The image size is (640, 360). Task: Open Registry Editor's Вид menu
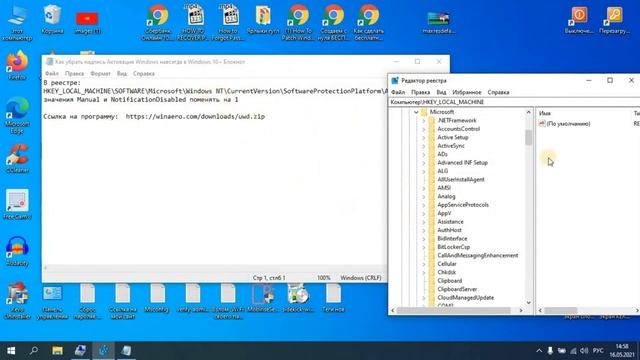point(441,92)
